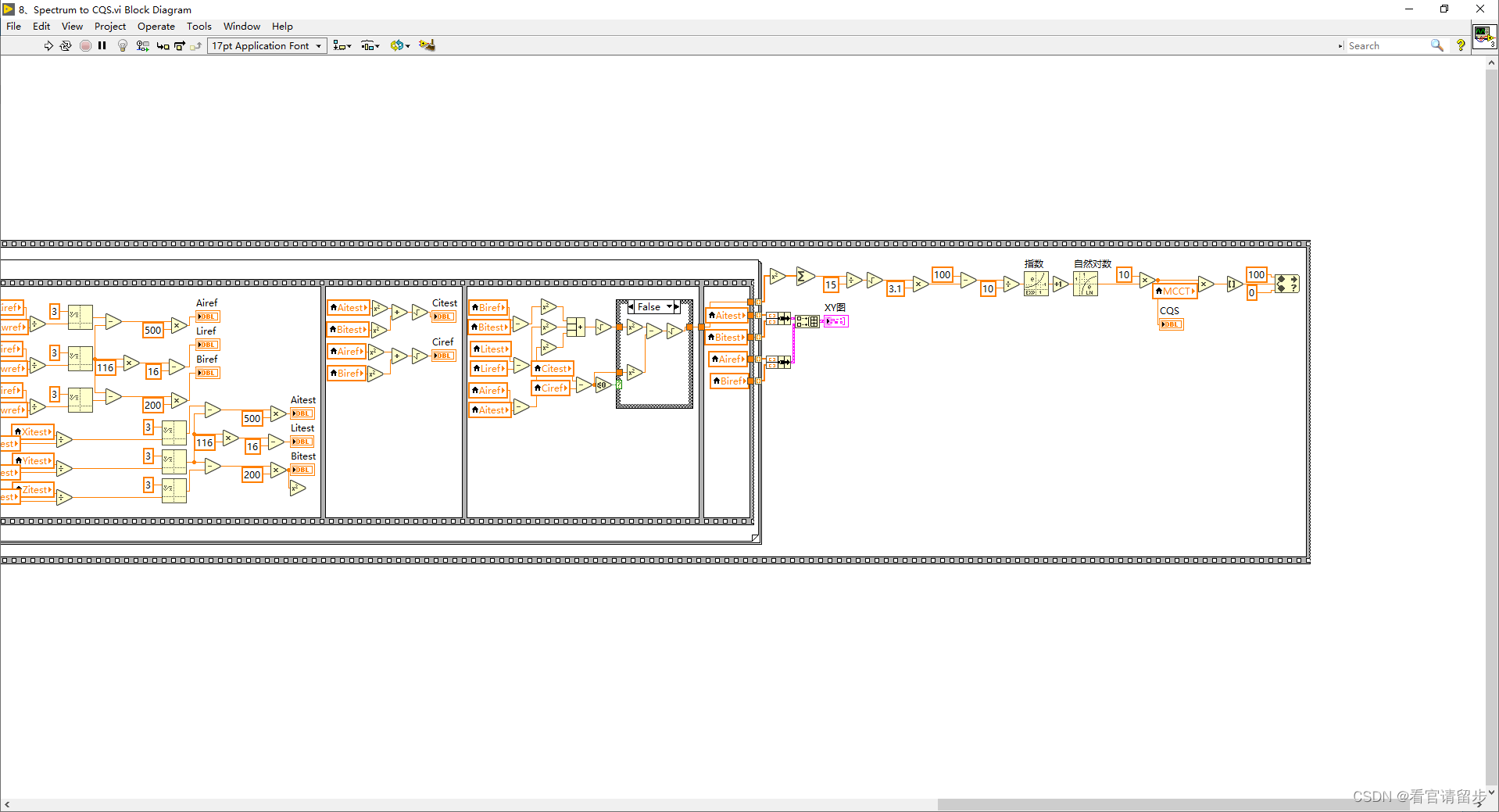Select the Step Into debugging icon
This screenshot has height=812, width=1499.
(163, 45)
